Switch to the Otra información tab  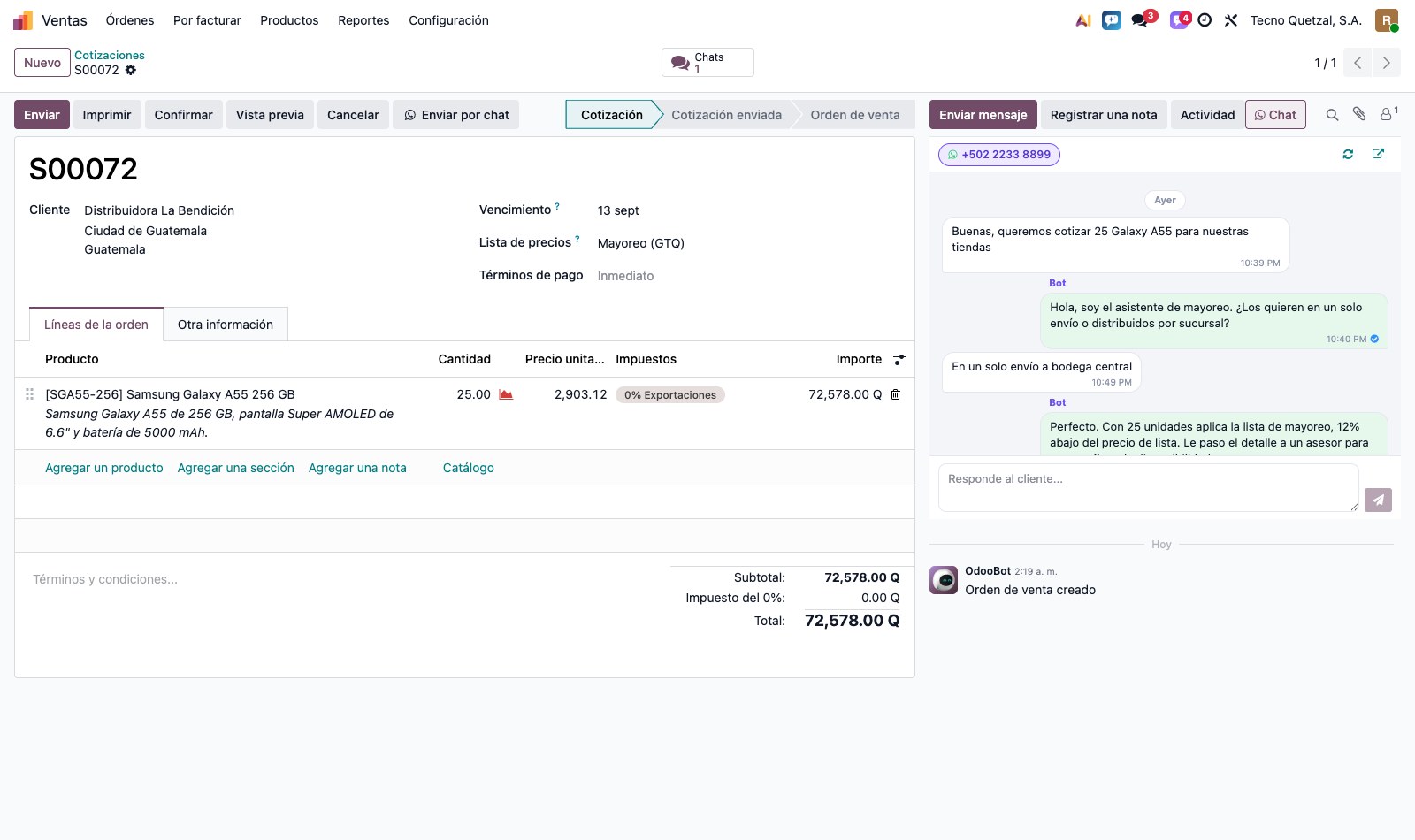226,325
